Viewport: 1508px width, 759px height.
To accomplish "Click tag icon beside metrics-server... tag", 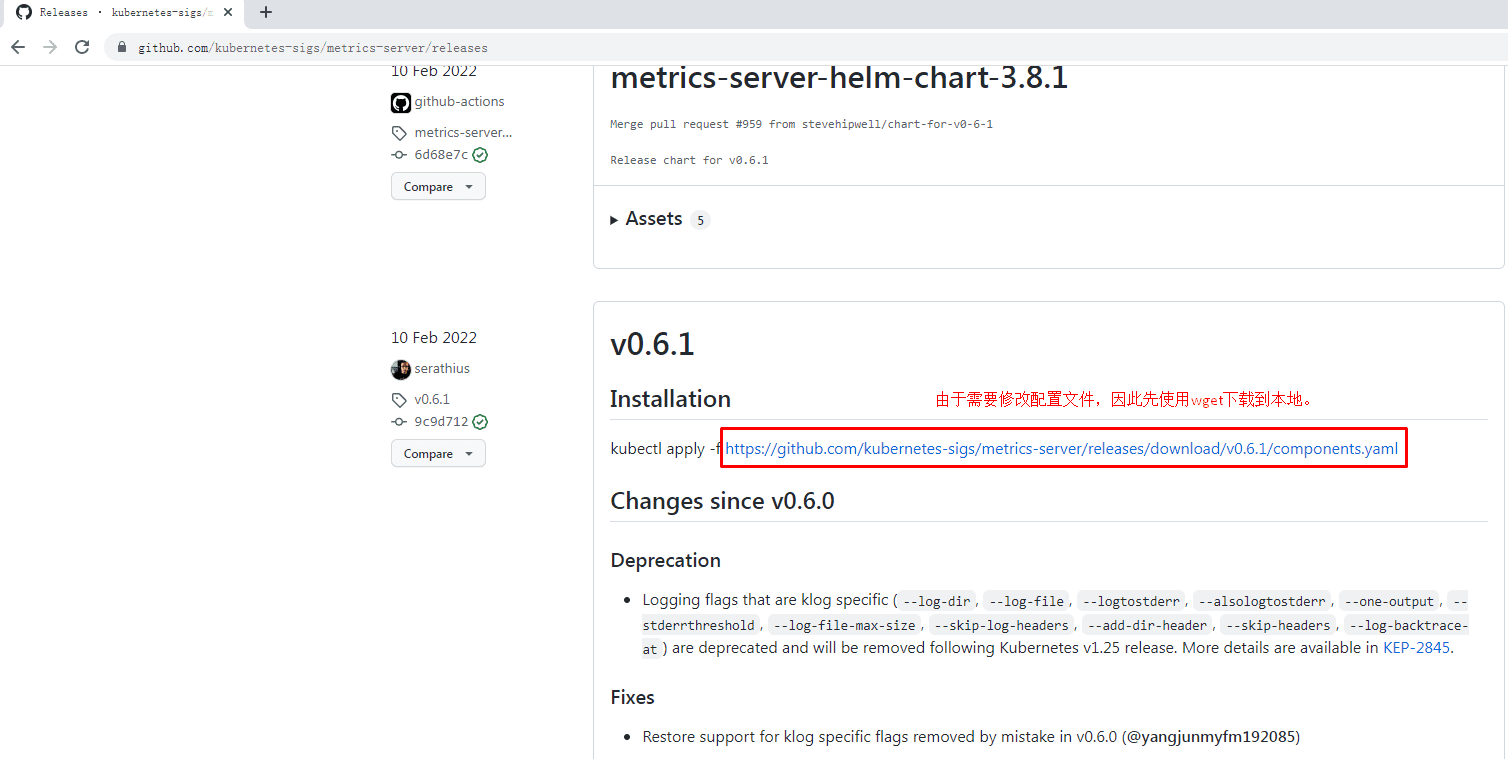I will [x=399, y=133].
